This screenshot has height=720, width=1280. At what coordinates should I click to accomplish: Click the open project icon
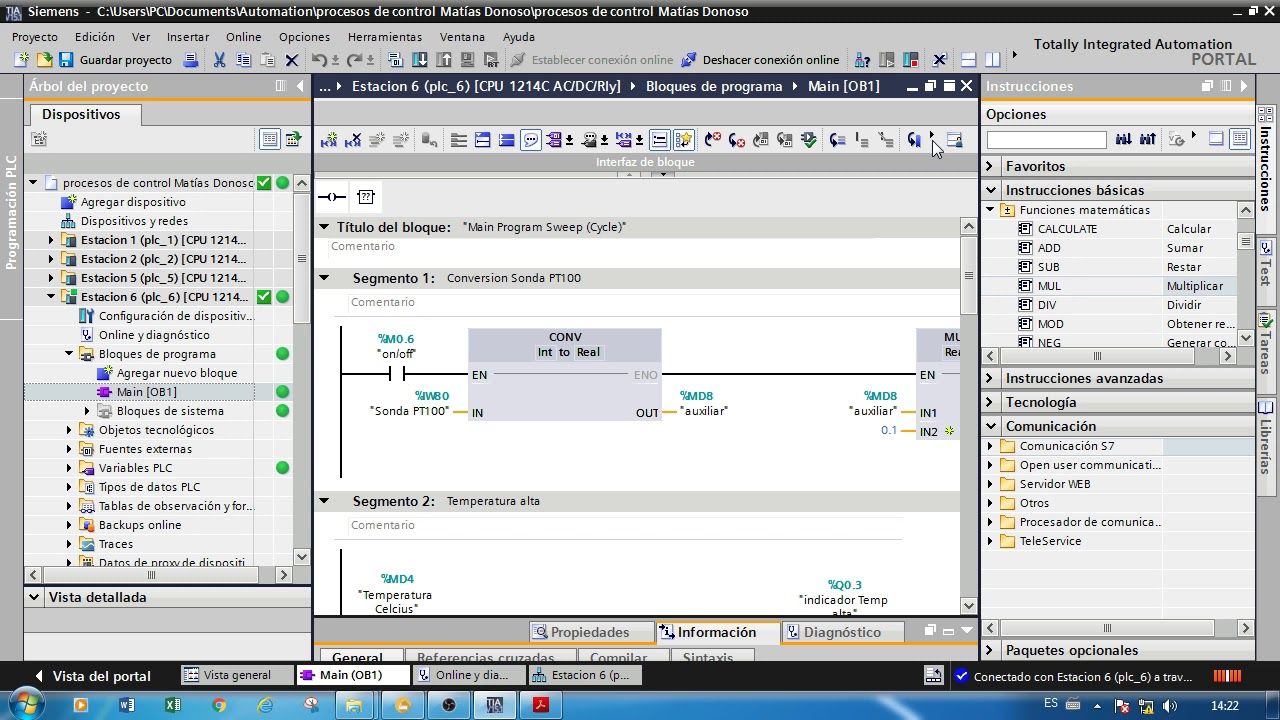(44, 60)
